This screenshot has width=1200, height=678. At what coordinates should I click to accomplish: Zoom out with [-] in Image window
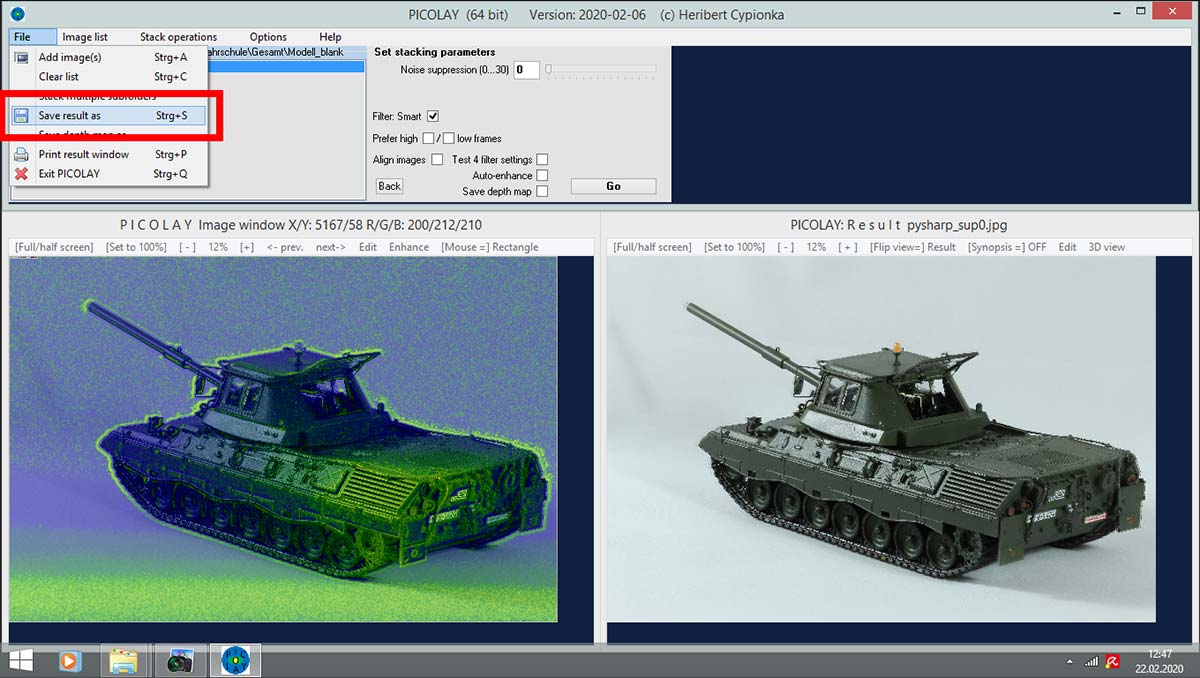(x=187, y=247)
